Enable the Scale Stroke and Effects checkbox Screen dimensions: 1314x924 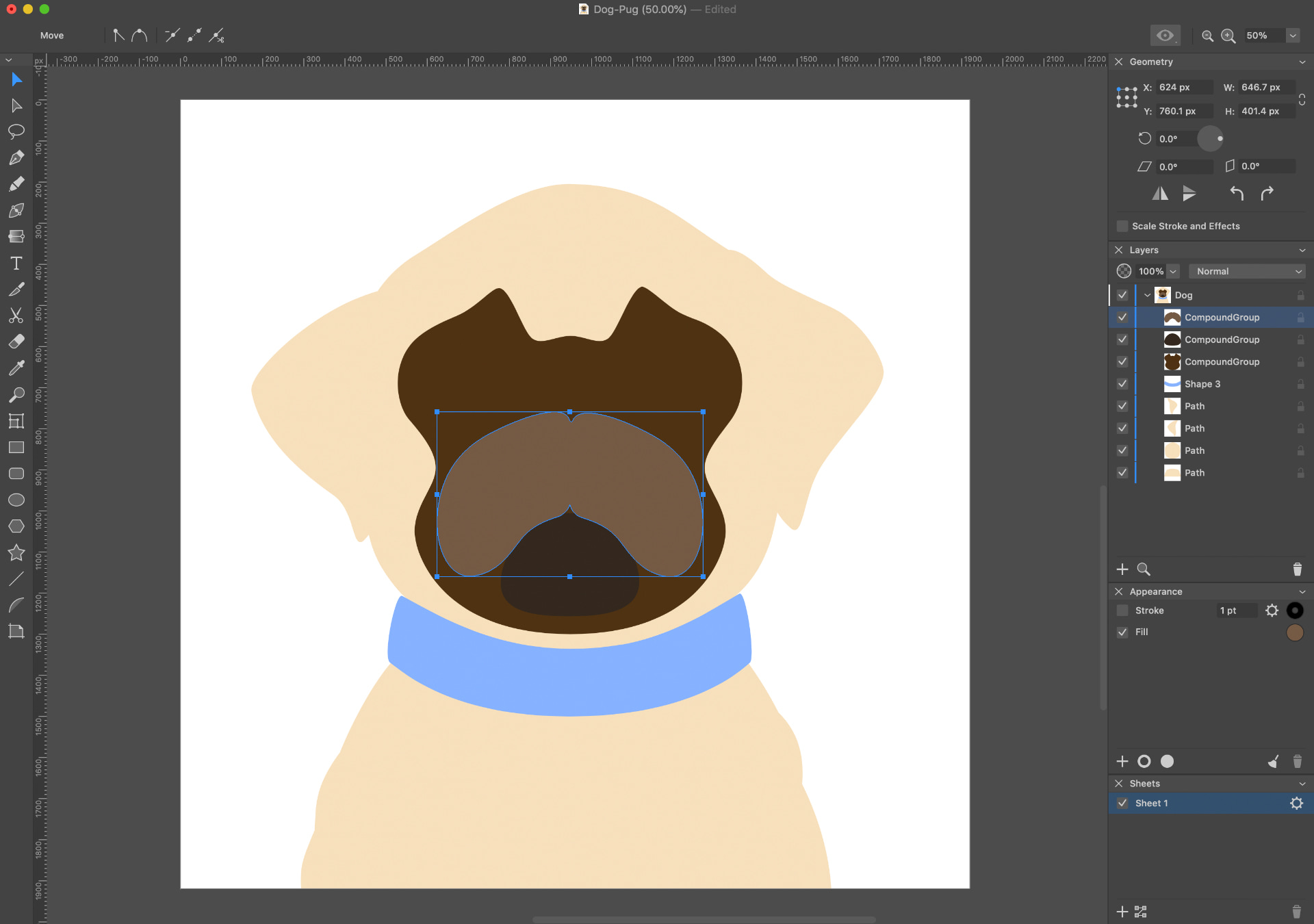click(1122, 226)
